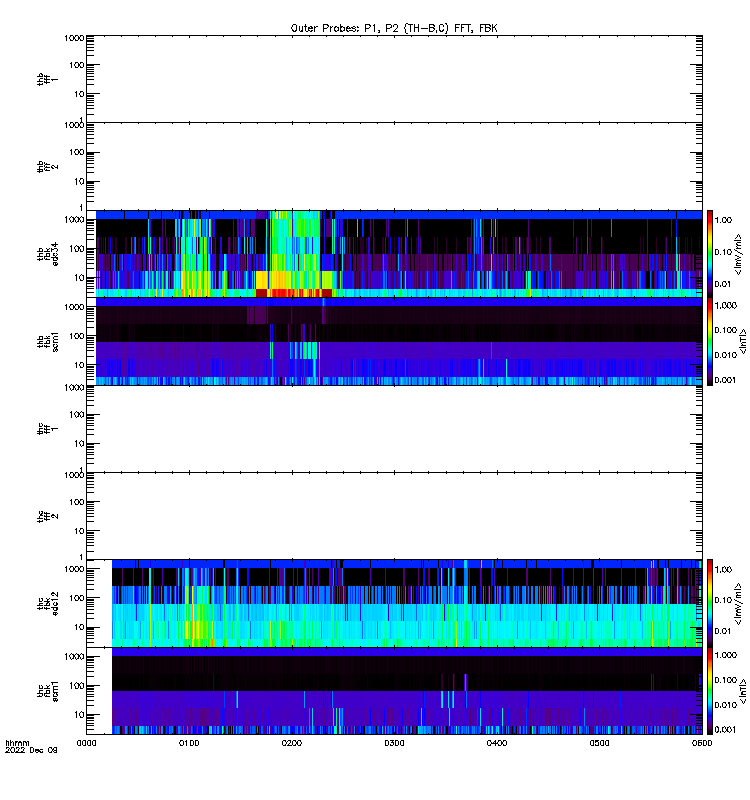Click the 0400 time axis label
Viewport: 750px width, 800px height.
click(x=497, y=743)
